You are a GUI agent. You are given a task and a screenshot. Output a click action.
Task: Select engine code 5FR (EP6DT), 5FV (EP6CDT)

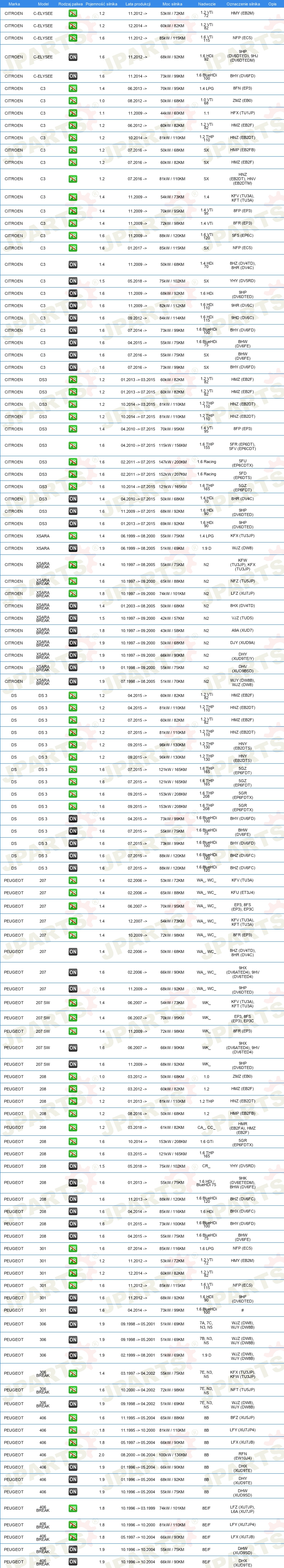(243, 446)
